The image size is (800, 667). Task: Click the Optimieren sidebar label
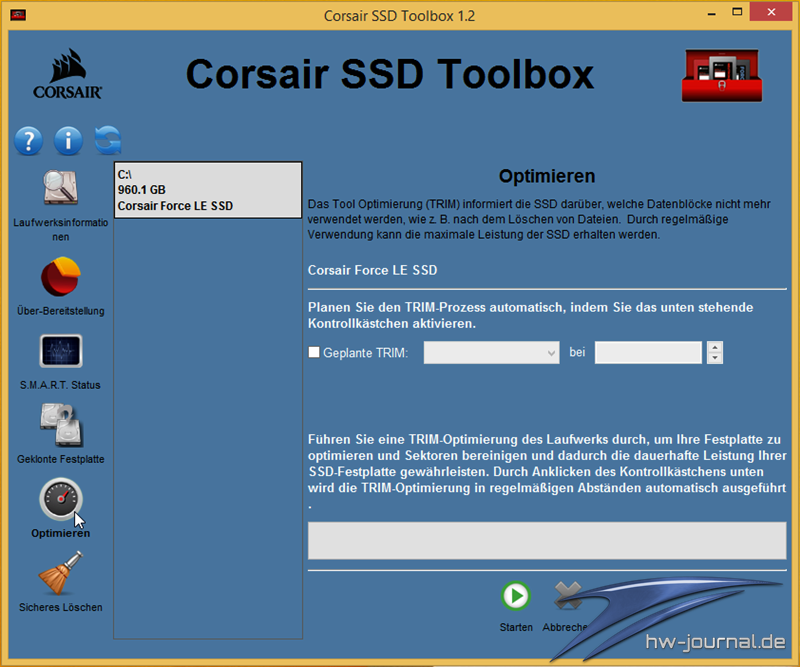[x=61, y=533]
